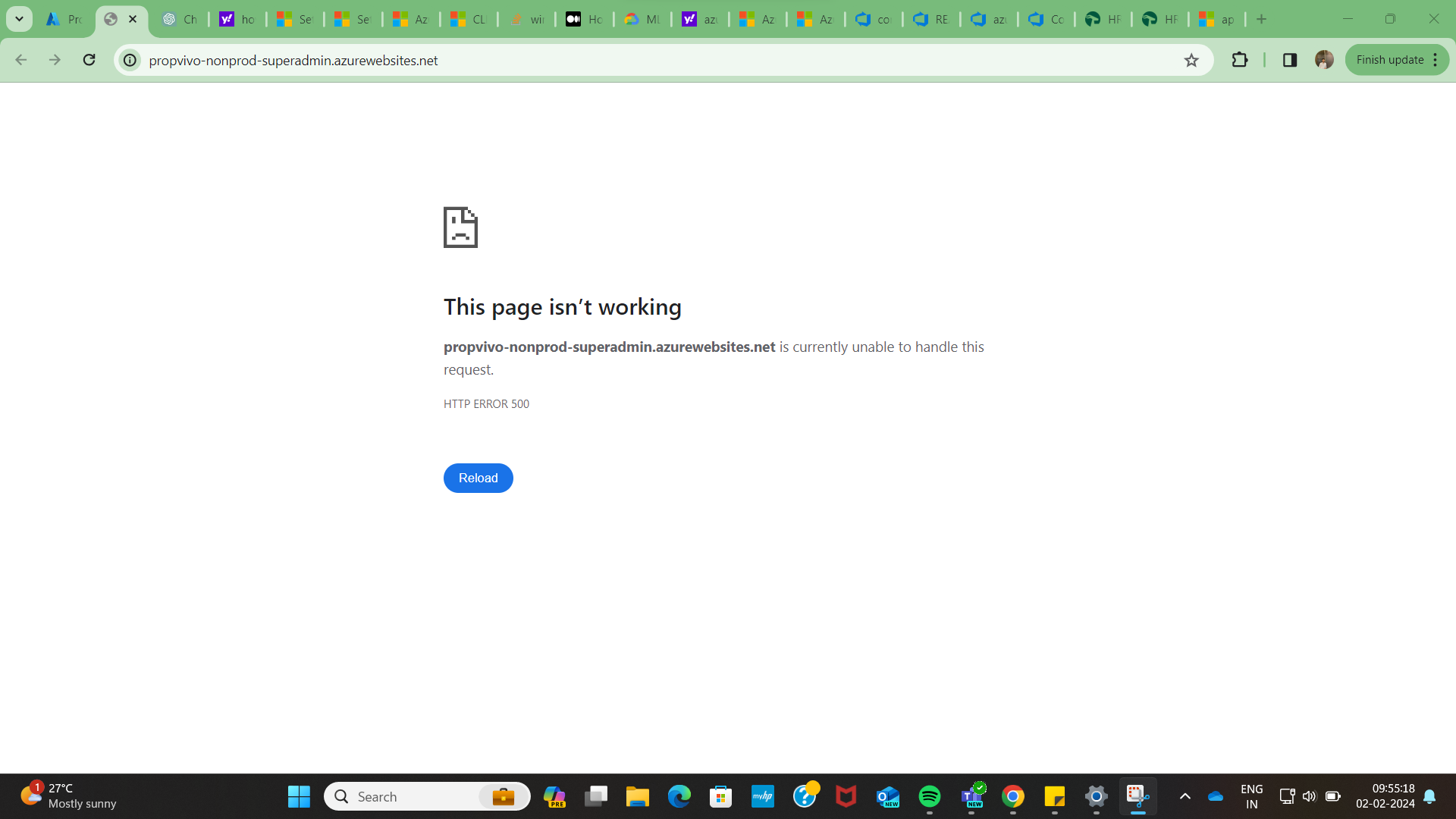Toggle the side panel in Chrome
Viewport: 1456px width, 819px height.
coord(1290,60)
